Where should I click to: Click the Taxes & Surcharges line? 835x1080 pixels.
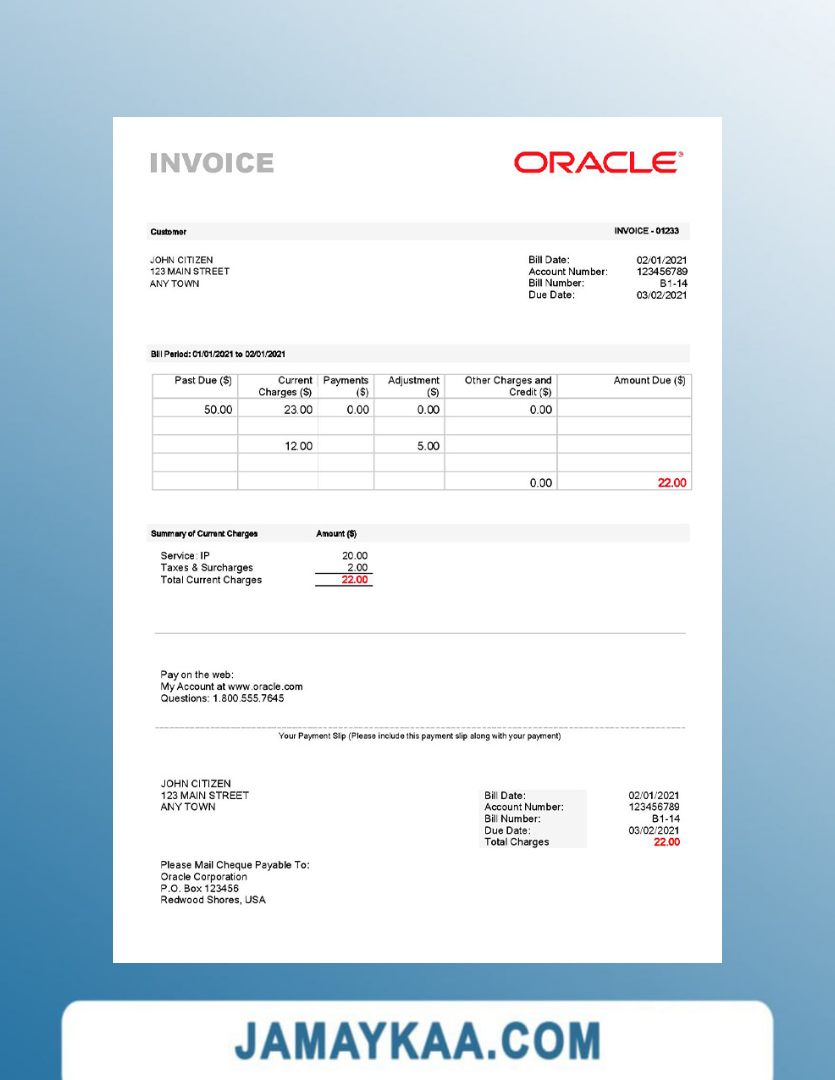(206, 568)
